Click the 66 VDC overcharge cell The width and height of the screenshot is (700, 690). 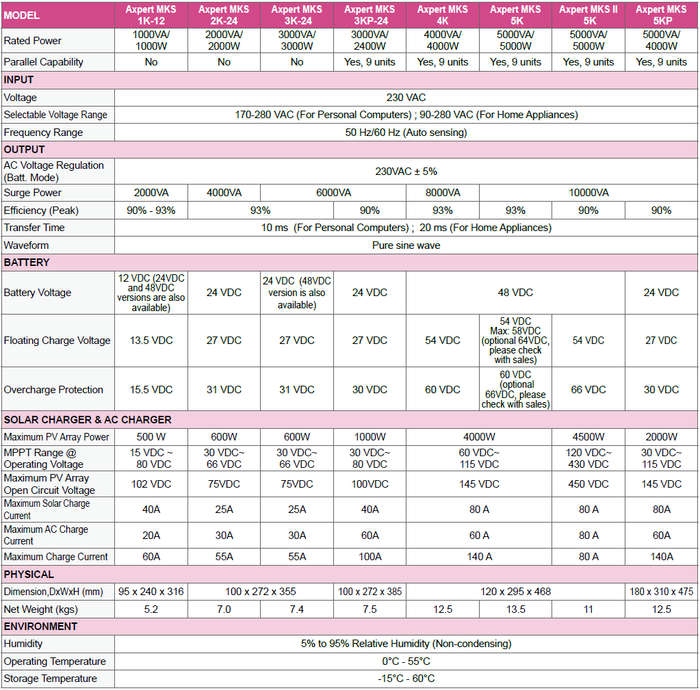click(588, 390)
